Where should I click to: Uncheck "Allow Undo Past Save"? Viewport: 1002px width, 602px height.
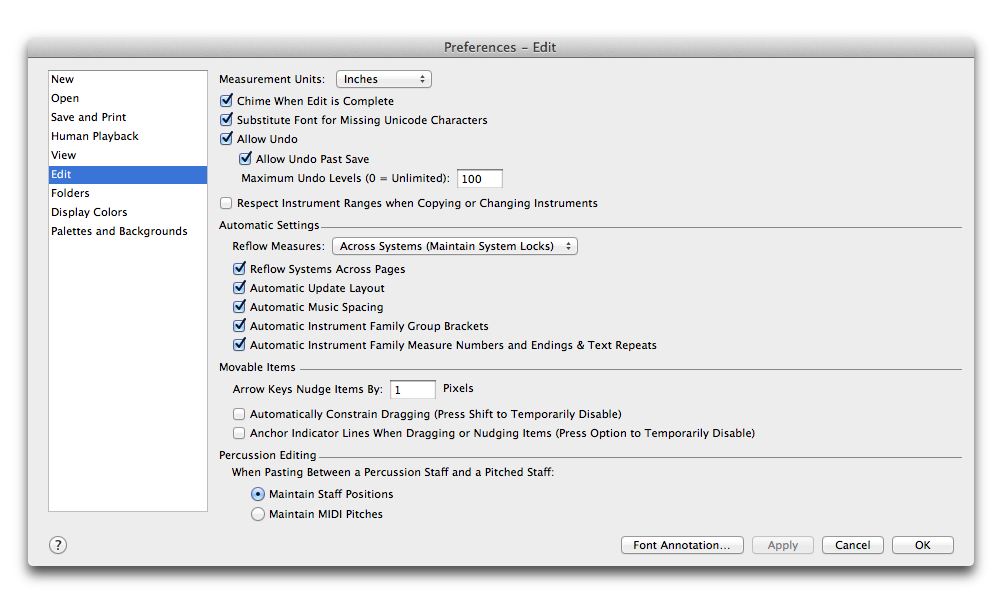[245, 158]
